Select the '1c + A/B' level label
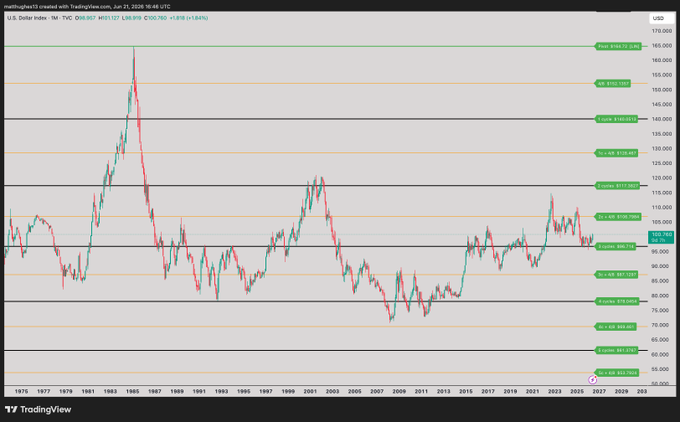The image size is (680, 422). (x=616, y=153)
